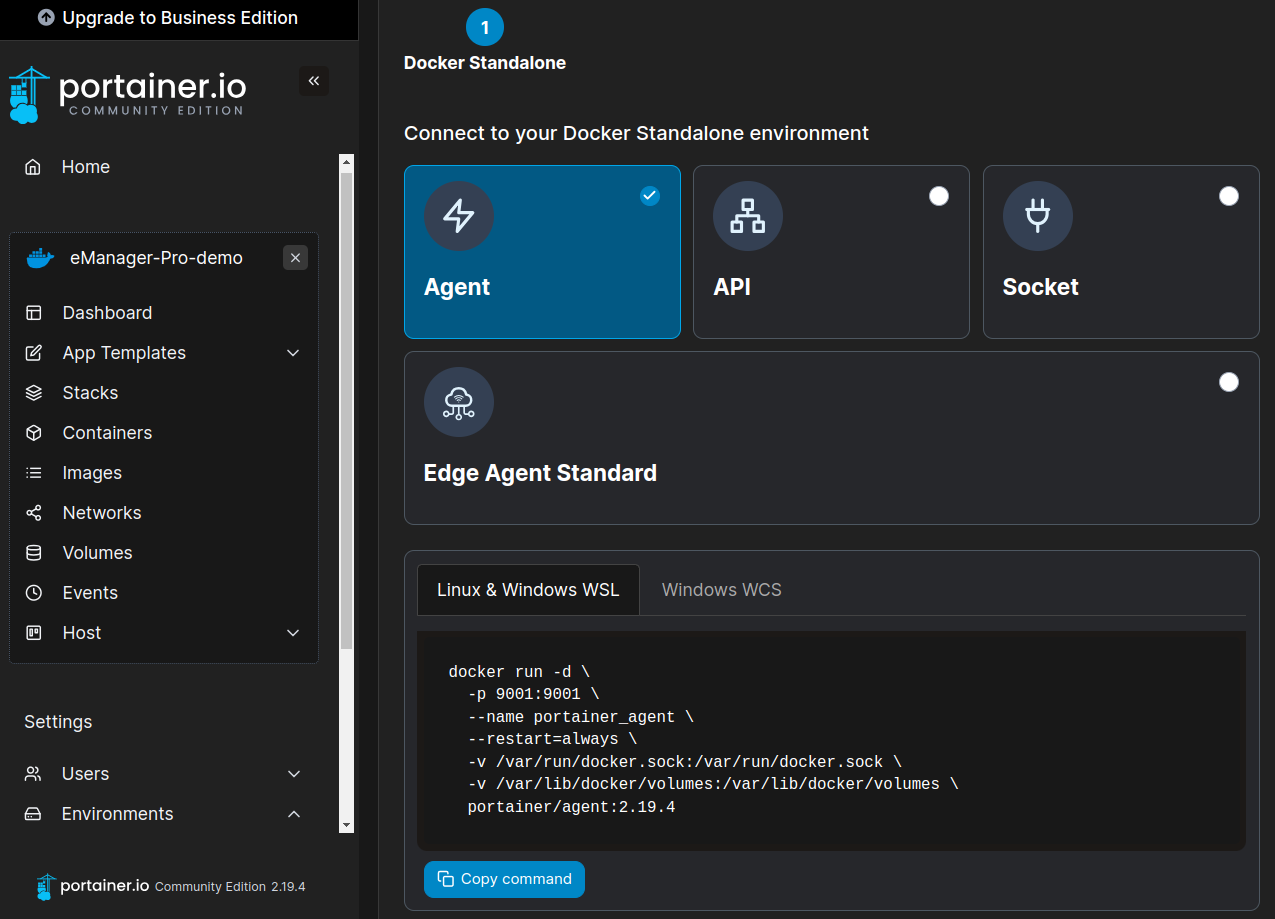Image resolution: width=1275 pixels, height=919 pixels.
Task: Collapse sidebar with double-chevron icon
Action: click(x=314, y=81)
